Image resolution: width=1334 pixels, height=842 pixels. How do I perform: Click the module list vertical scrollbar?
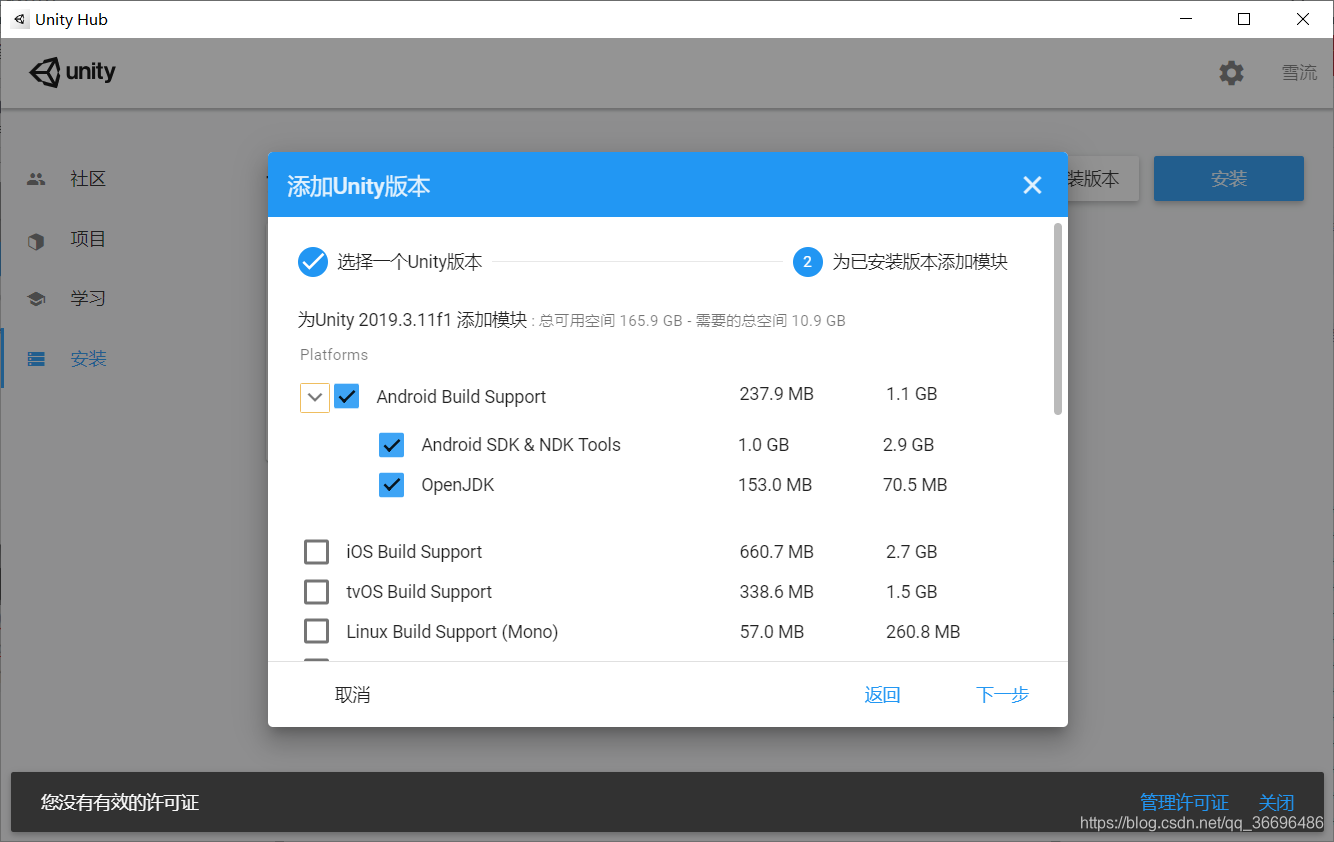pos(1058,318)
